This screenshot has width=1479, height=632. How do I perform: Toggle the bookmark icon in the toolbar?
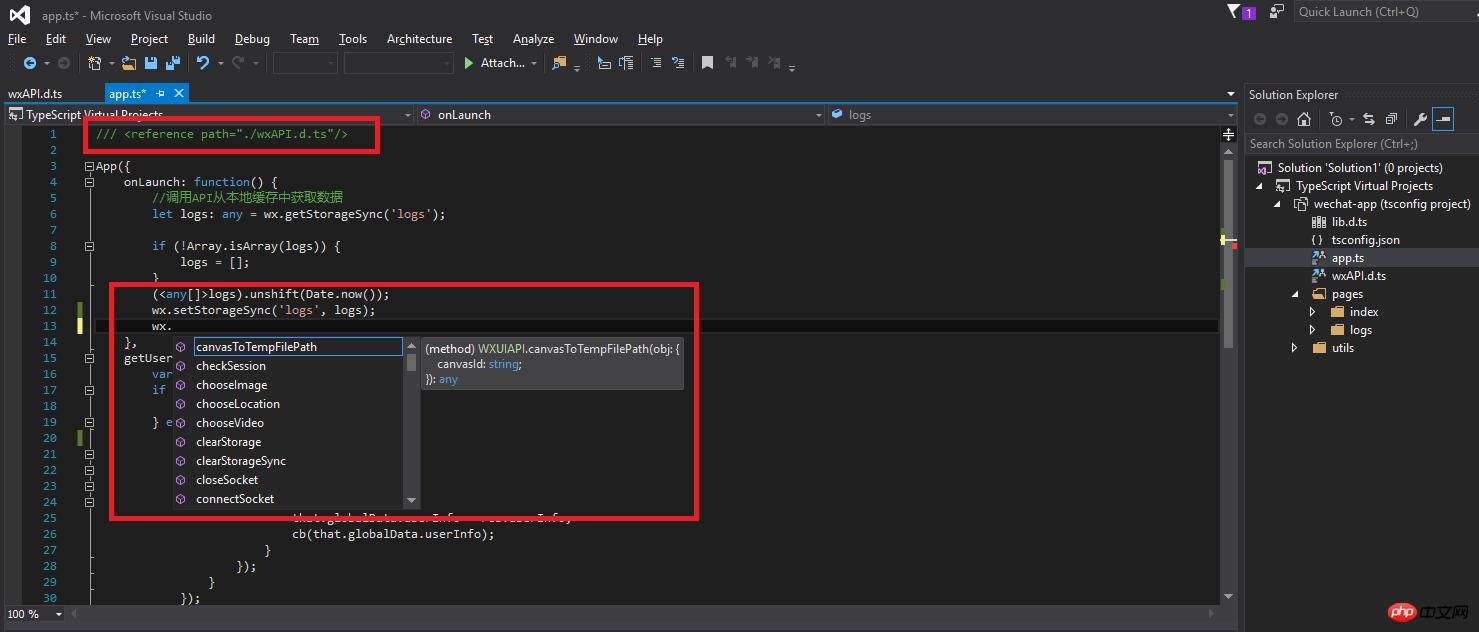[x=708, y=62]
